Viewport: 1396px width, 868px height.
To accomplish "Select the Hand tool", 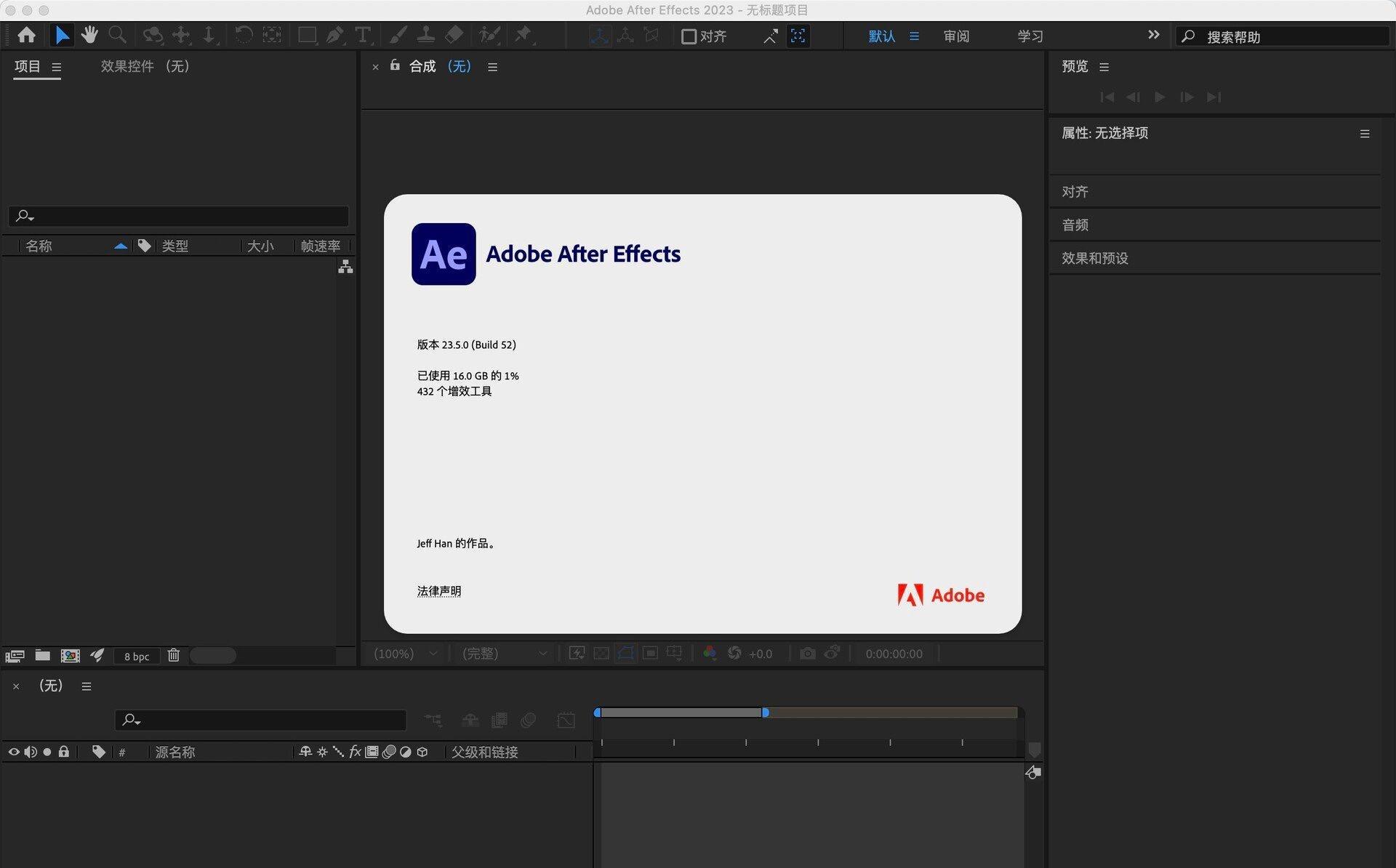I will 89,35.
